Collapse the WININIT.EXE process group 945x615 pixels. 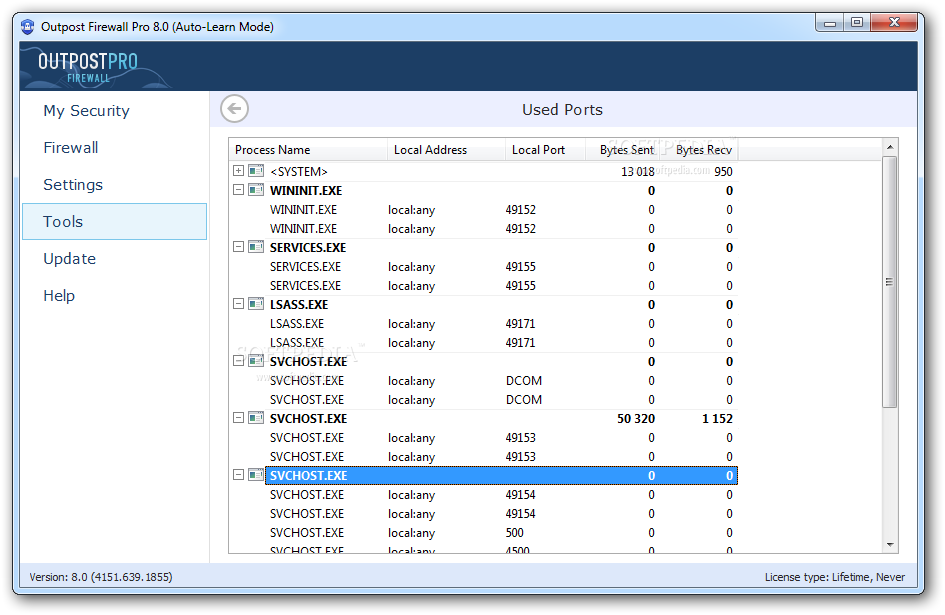pyautogui.click(x=239, y=190)
